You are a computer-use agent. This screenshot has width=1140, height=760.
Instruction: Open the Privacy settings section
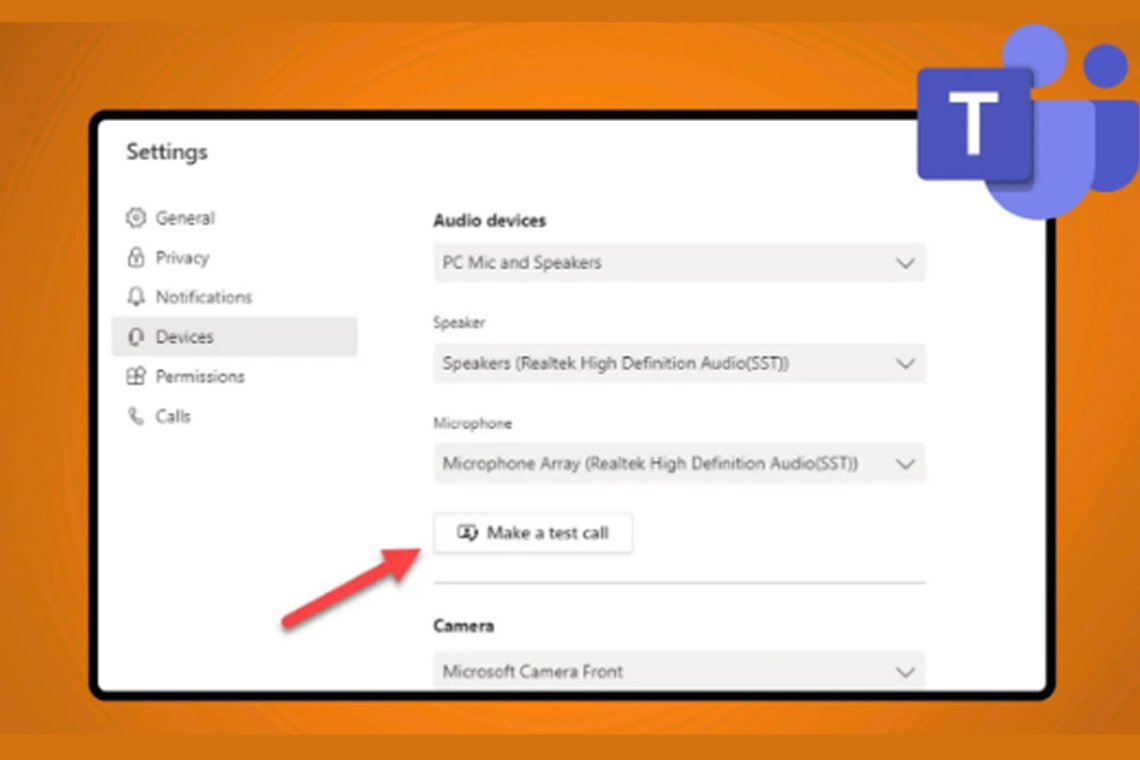(x=181, y=257)
